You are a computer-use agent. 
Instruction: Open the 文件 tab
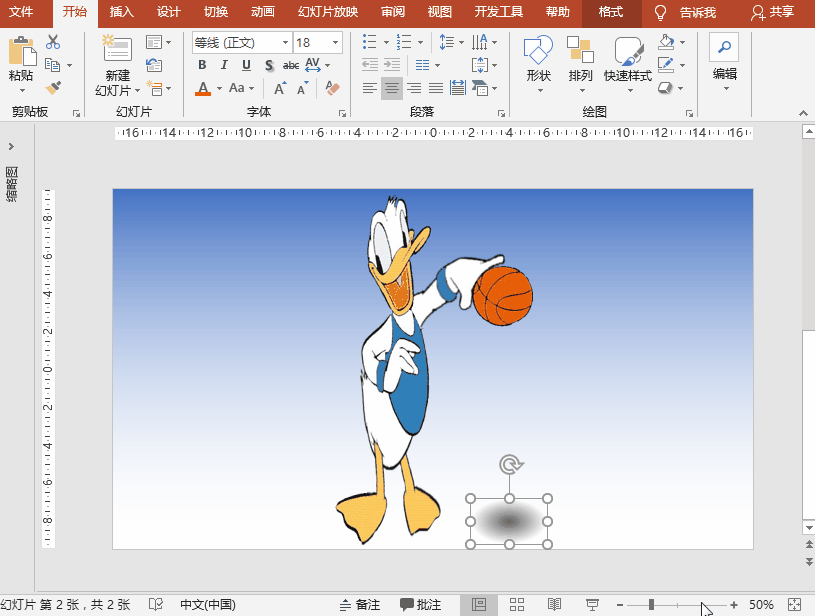[21, 11]
